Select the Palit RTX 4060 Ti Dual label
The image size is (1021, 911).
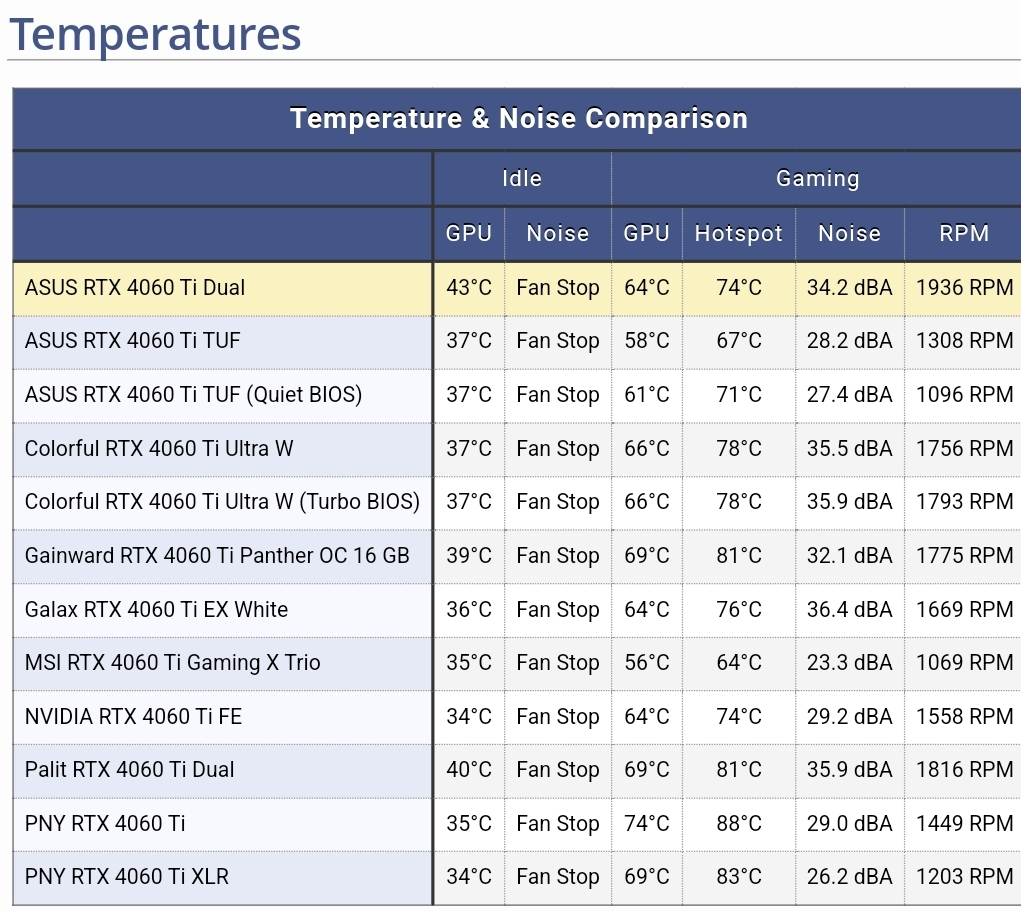pyautogui.click(x=130, y=770)
